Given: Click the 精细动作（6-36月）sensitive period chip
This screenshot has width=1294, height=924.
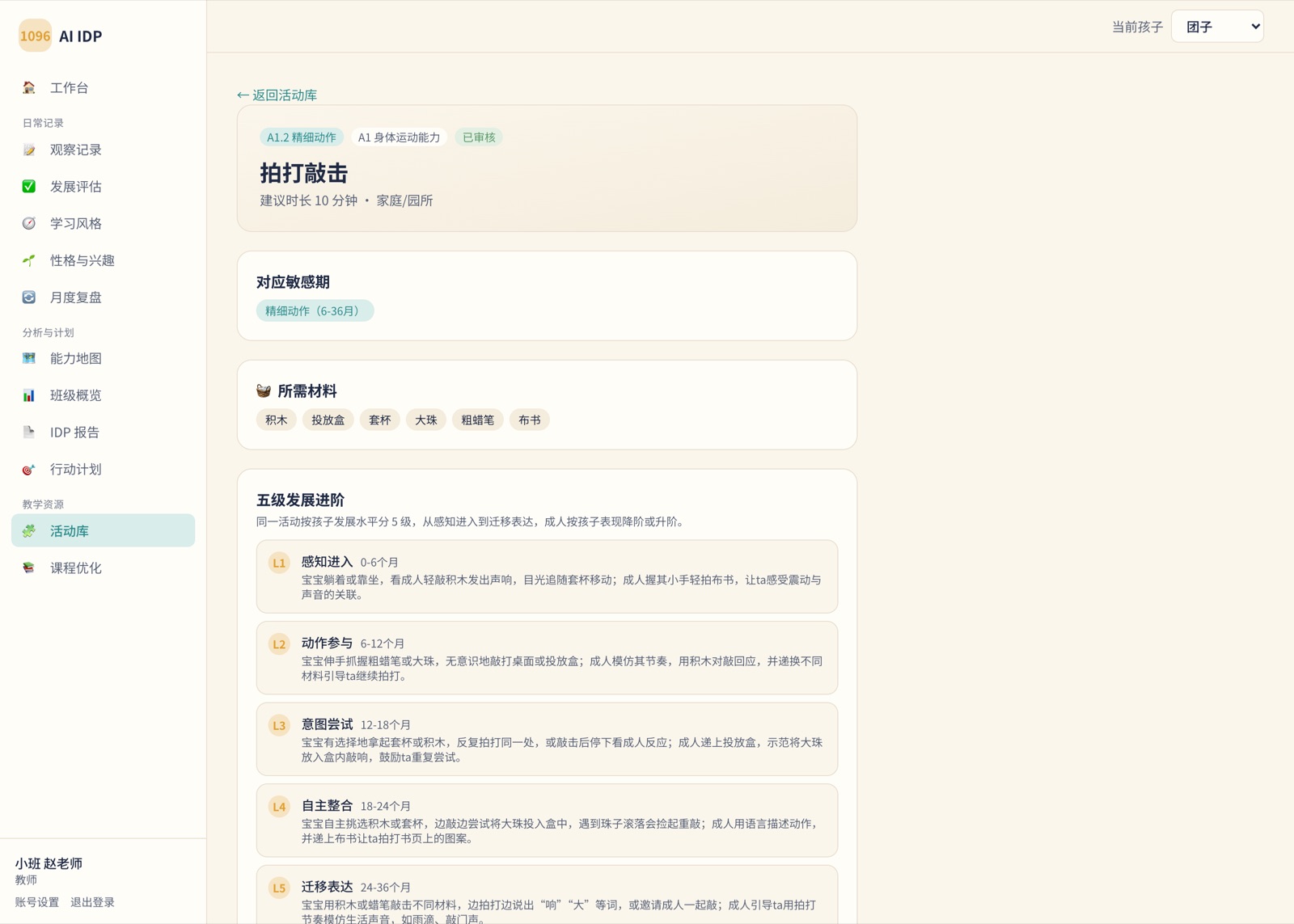Looking at the screenshot, I should tap(315, 310).
